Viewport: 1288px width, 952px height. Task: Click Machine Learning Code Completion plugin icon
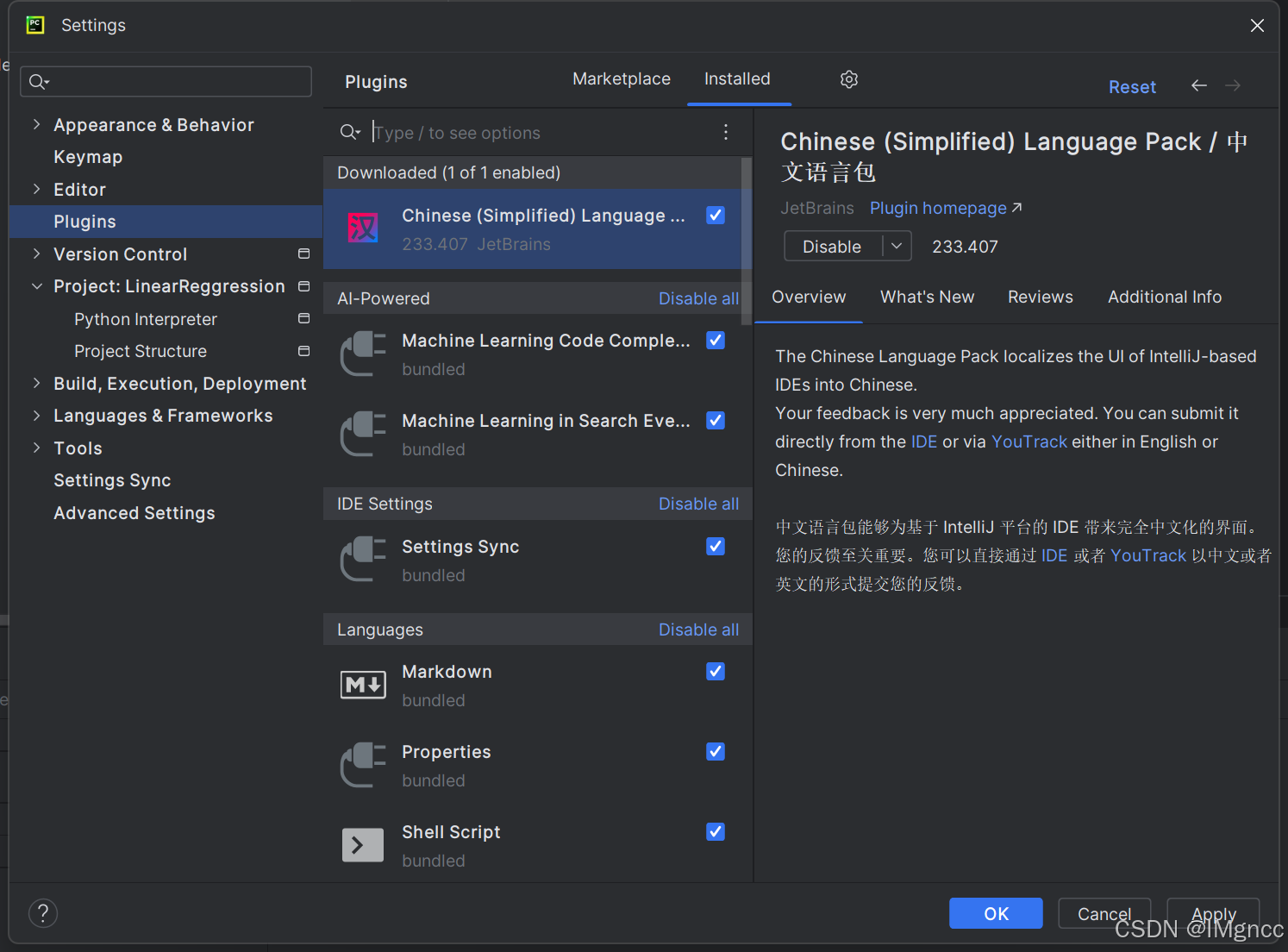coord(363,354)
